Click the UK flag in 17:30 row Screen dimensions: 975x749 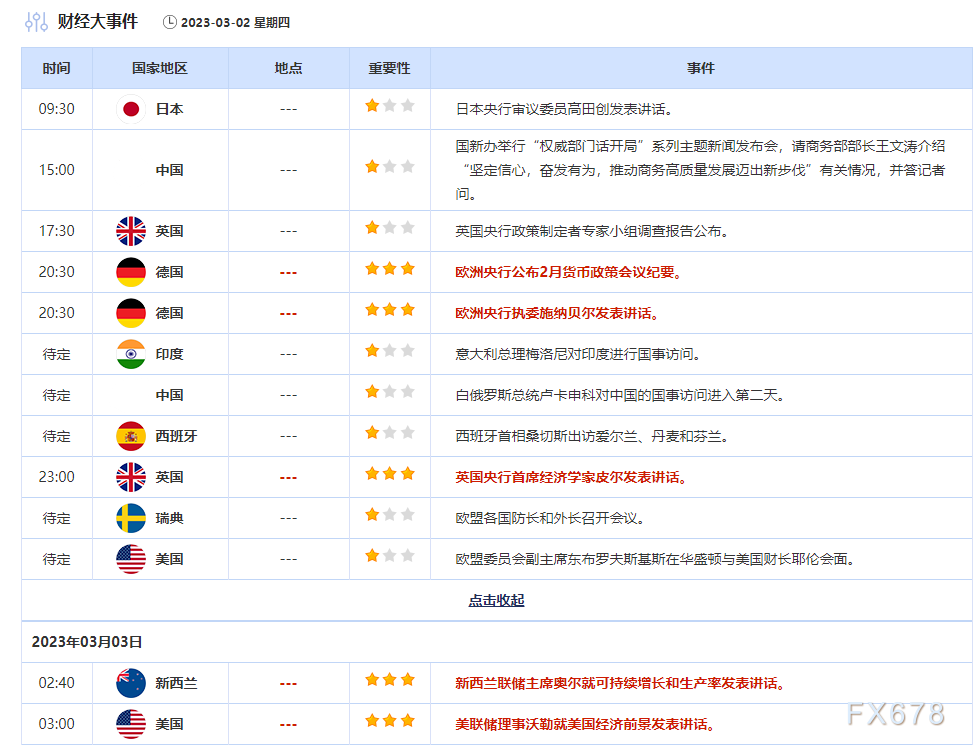click(x=131, y=231)
